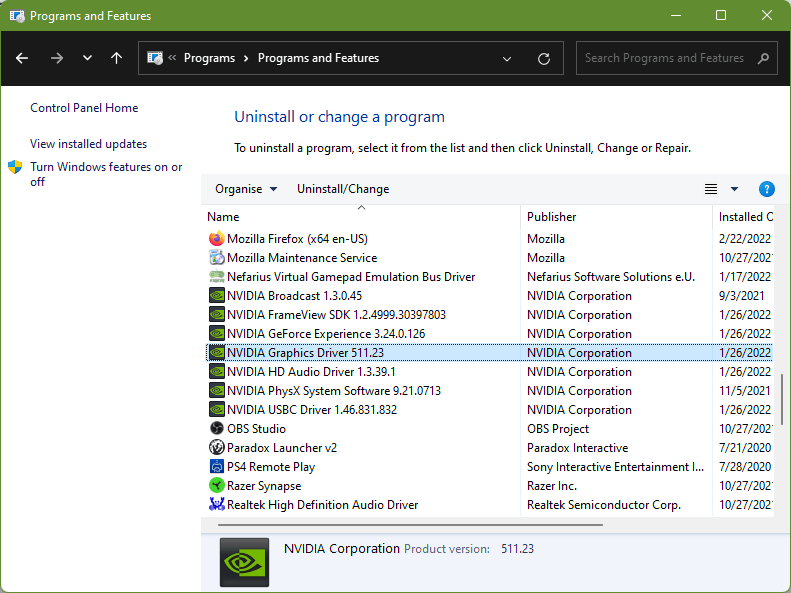791x593 pixels.
Task: Click the Programs and Features breadcrumb
Action: point(318,58)
